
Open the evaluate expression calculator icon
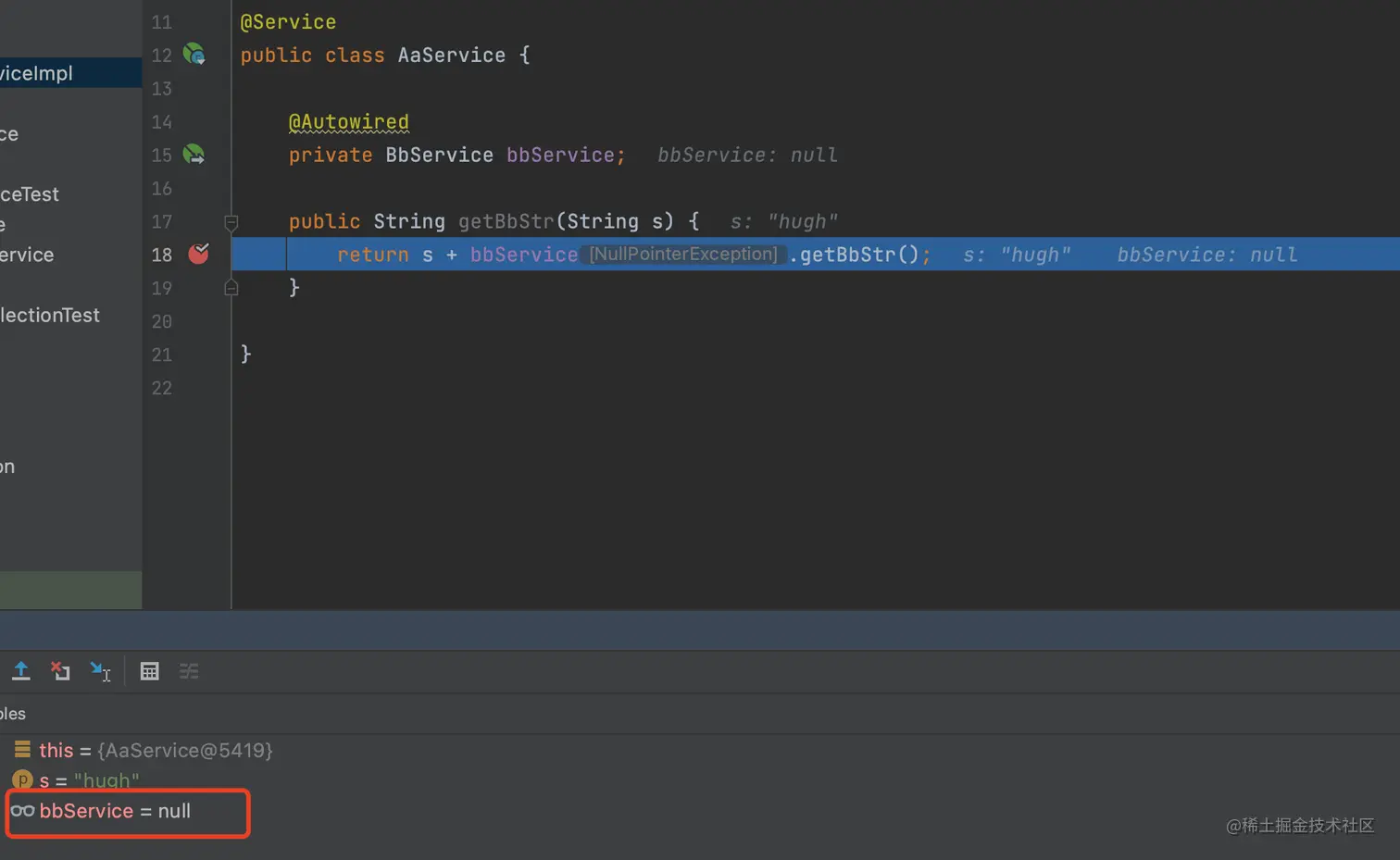click(149, 671)
